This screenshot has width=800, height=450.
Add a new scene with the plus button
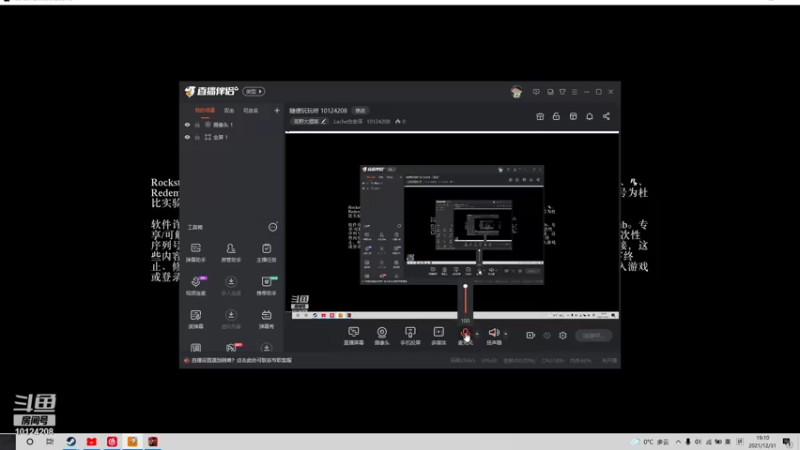(x=277, y=110)
